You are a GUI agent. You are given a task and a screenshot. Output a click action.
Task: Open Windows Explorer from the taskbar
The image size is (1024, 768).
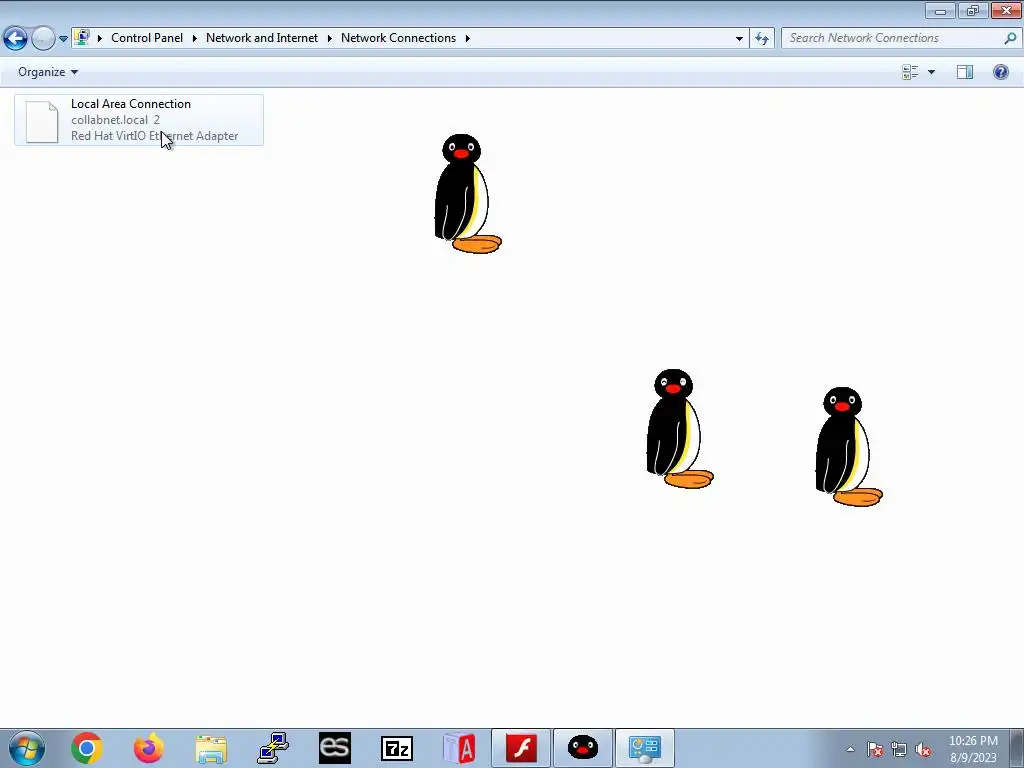point(211,748)
